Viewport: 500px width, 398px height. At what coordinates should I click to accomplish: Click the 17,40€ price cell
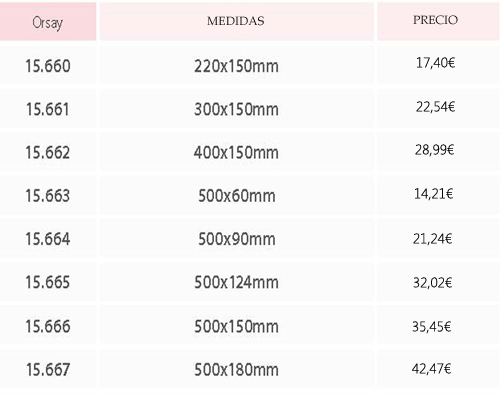435,63
